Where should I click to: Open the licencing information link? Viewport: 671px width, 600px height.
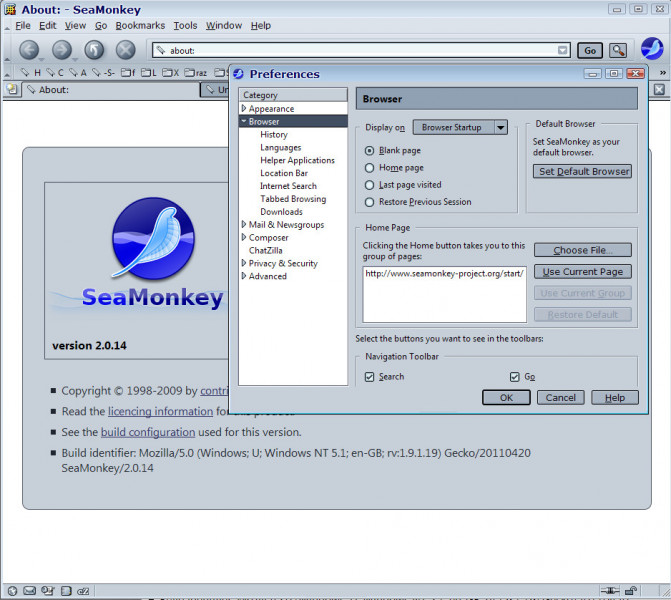(x=160, y=411)
